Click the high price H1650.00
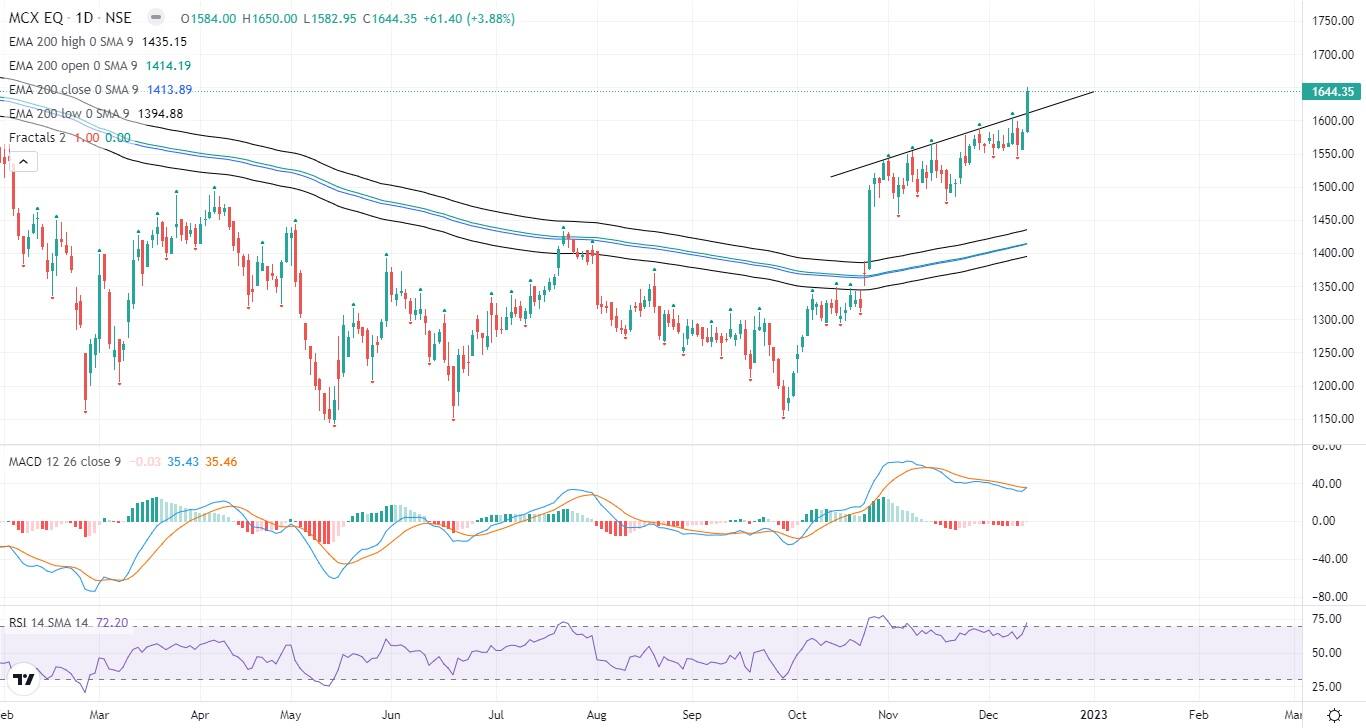The image size is (1366, 728). tap(270, 18)
